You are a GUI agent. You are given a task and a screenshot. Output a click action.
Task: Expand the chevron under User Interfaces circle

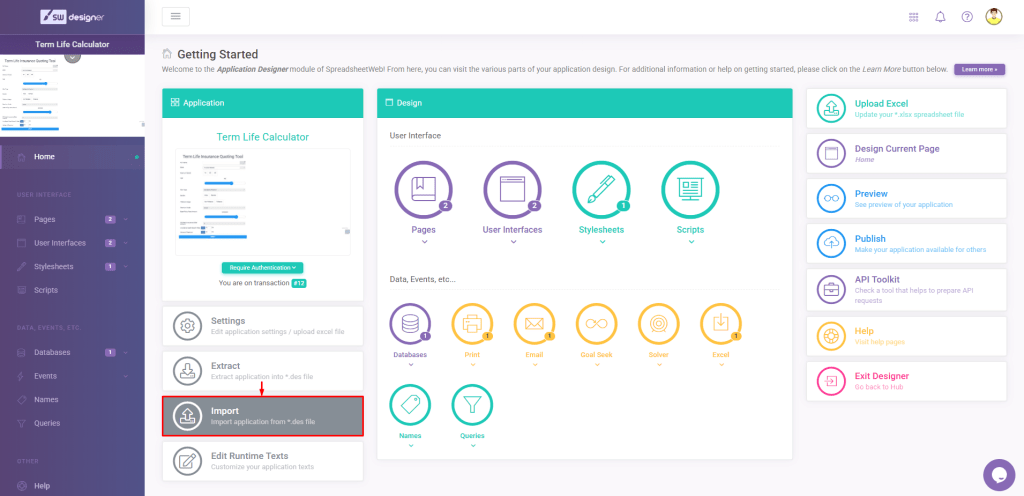[513, 242]
